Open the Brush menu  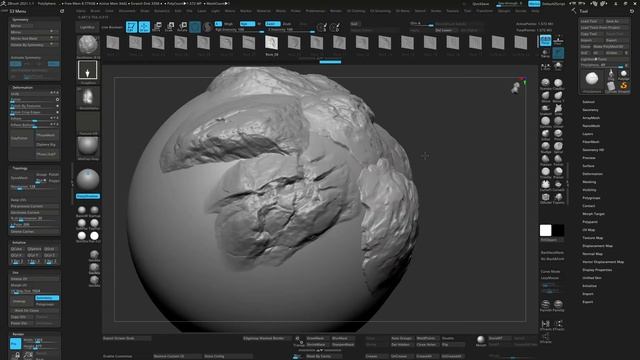[x=95, y=11]
